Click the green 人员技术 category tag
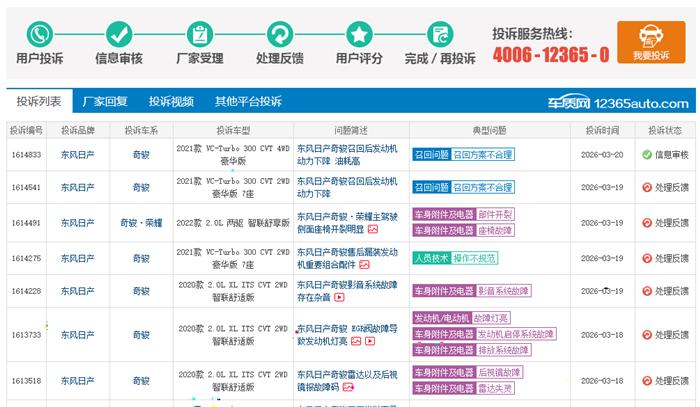This screenshot has height=407, width=700. pos(431,258)
